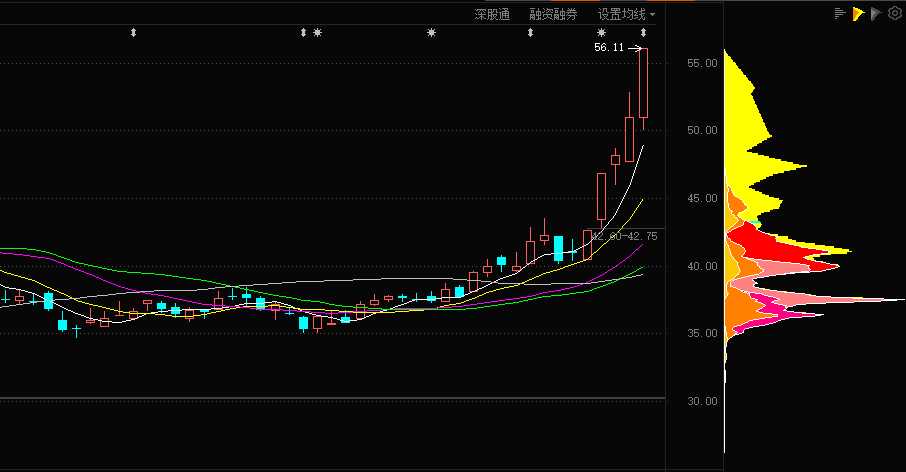
Task: Expand the 设置均线 dropdown
Action: point(626,14)
